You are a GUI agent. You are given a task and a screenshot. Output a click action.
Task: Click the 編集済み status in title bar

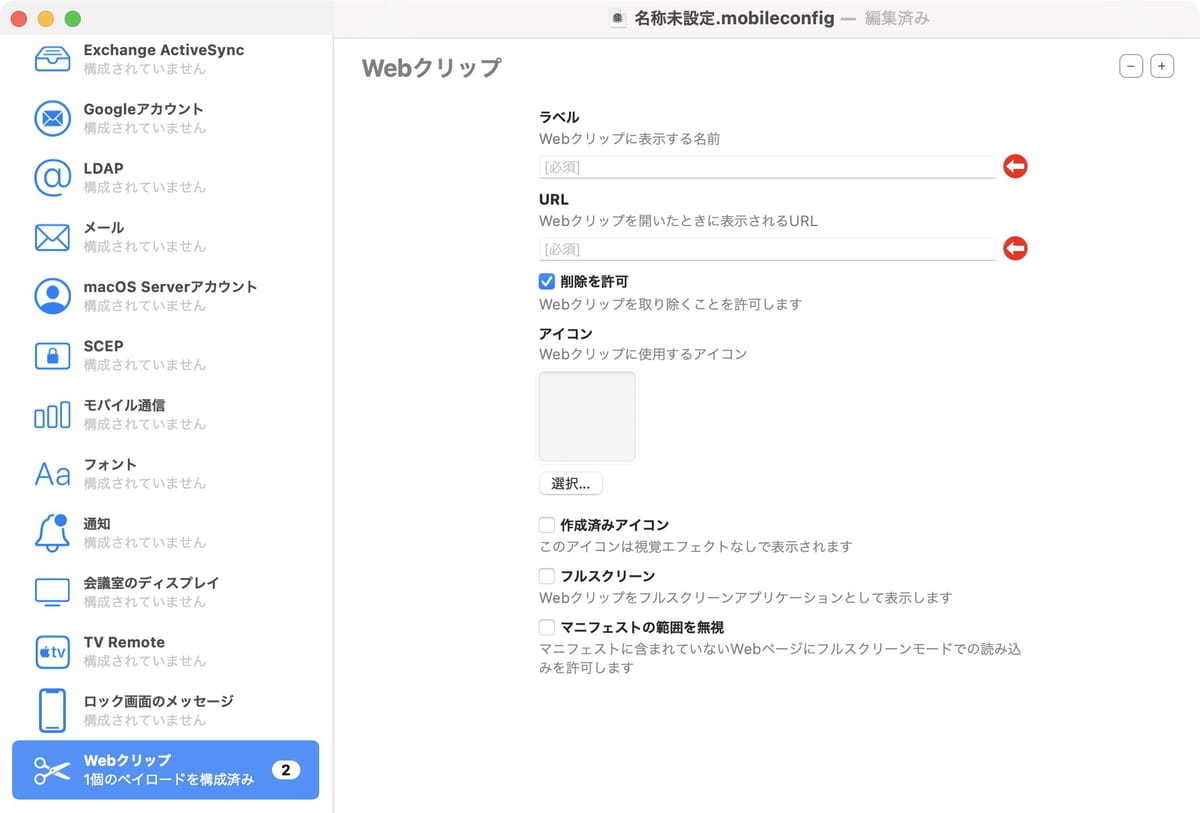(x=897, y=19)
